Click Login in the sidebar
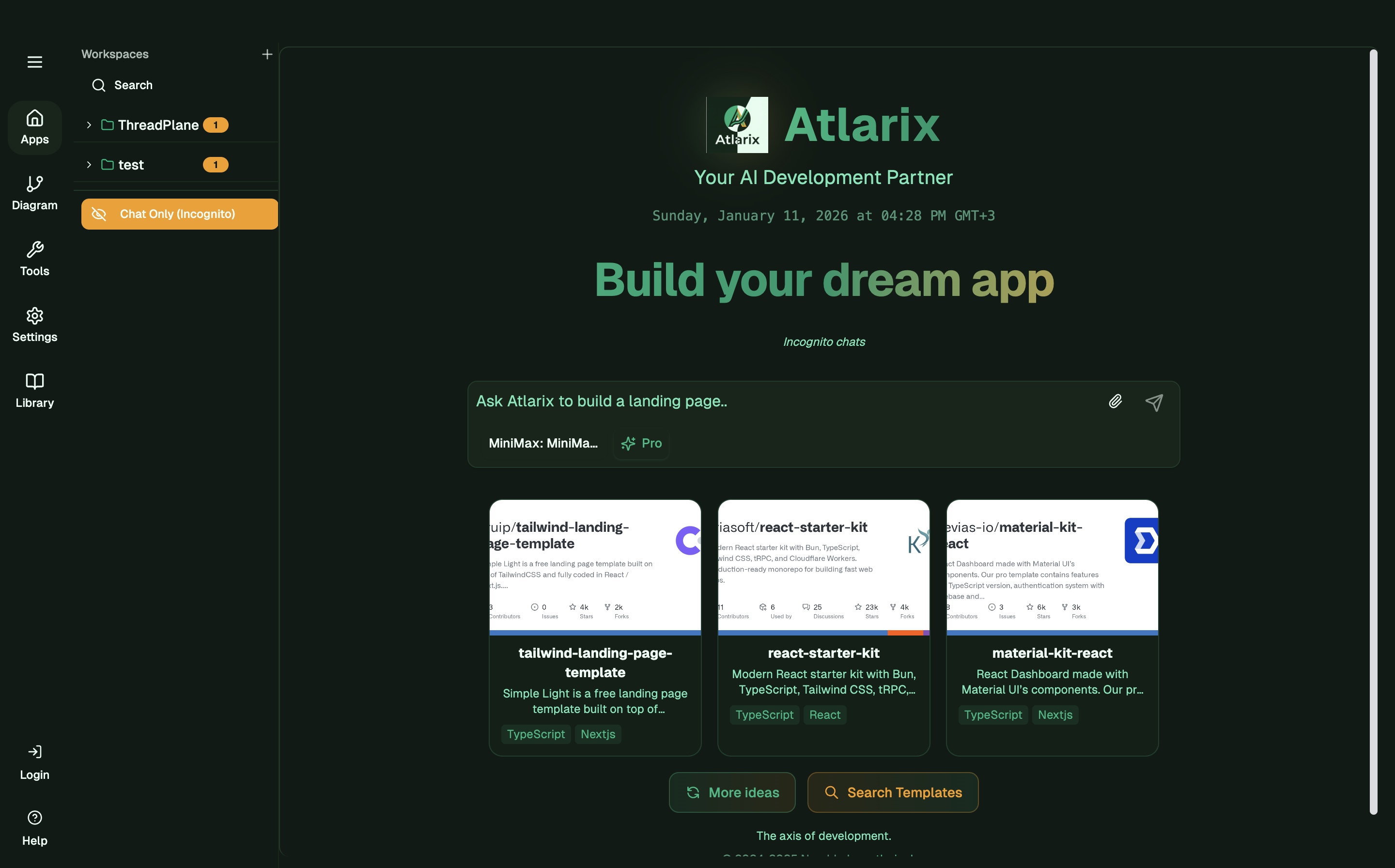This screenshot has width=1395, height=868. (x=34, y=763)
